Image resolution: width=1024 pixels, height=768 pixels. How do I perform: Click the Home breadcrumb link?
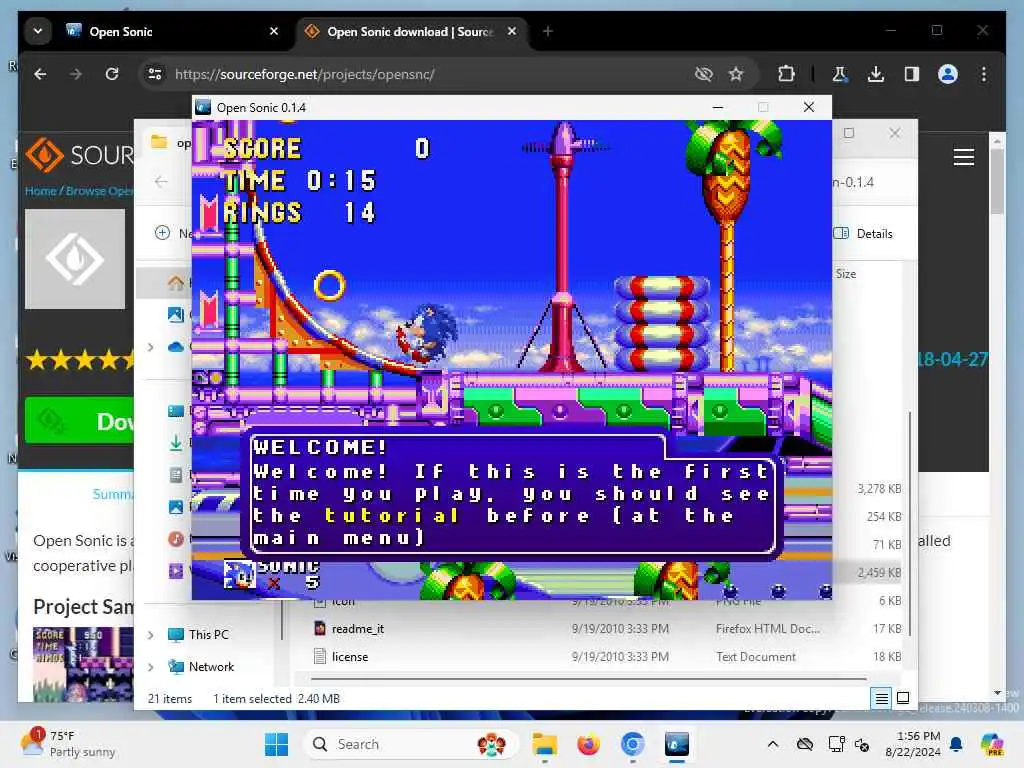tap(40, 191)
